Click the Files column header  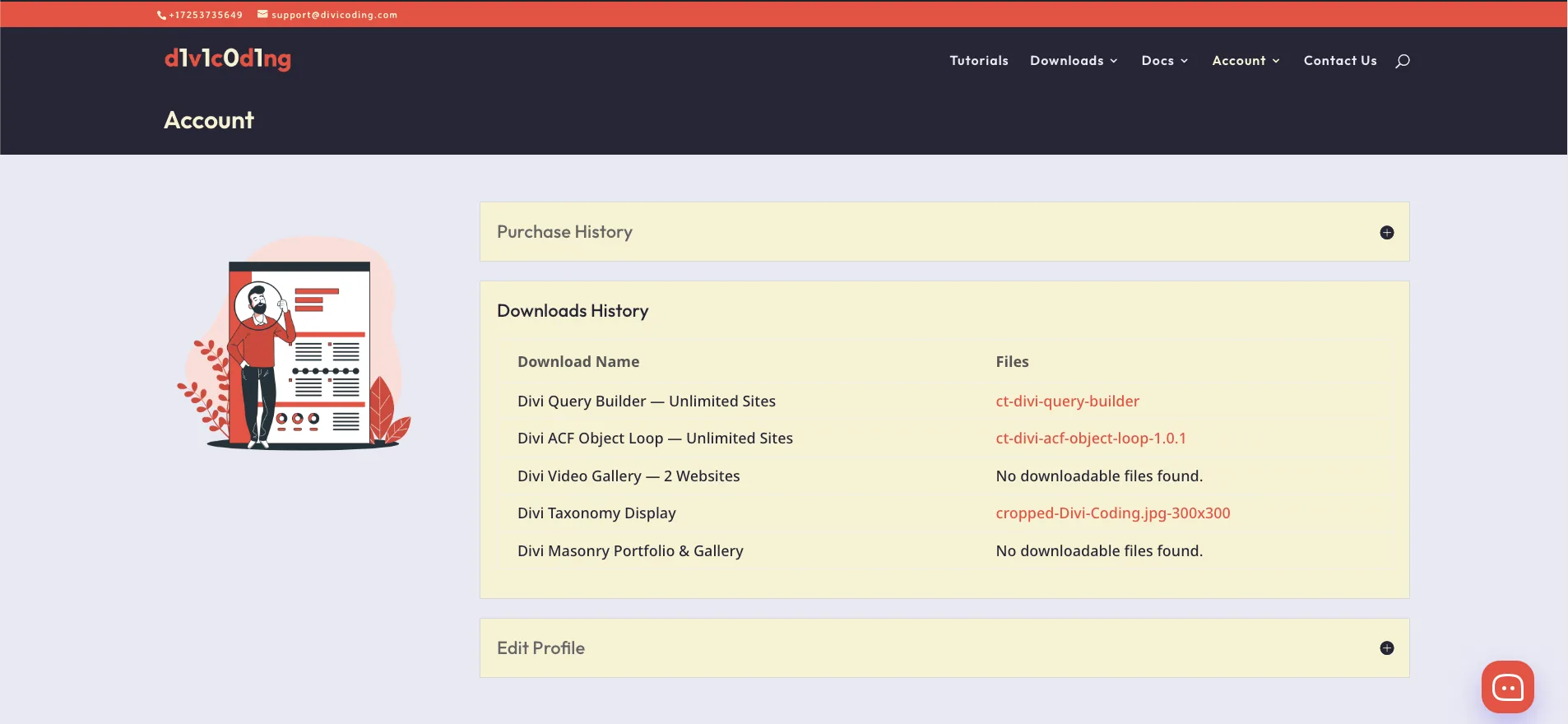click(x=1012, y=362)
